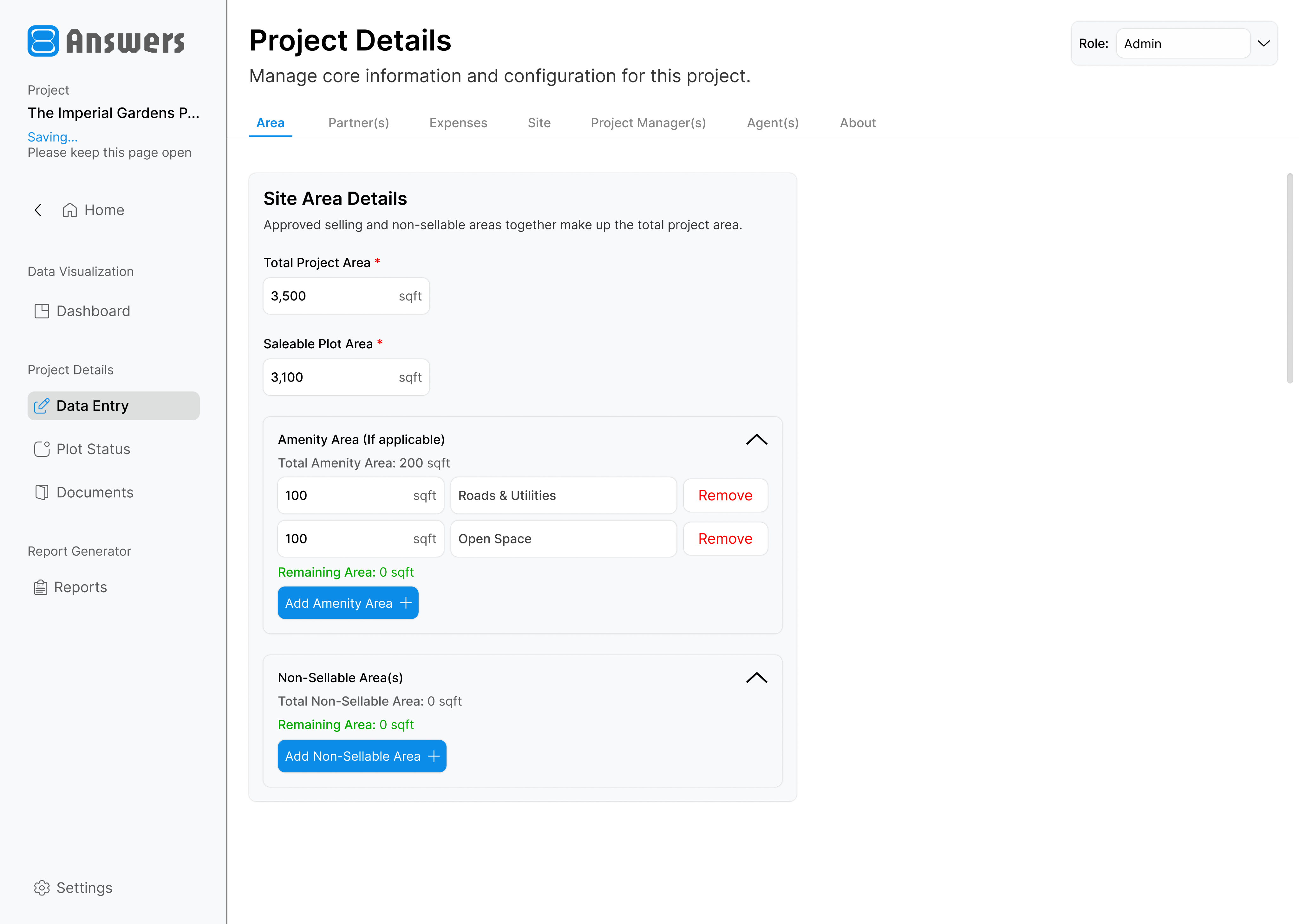Click the Data Entry pencil icon
The image size is (1299, 924).
click(42, 406)
